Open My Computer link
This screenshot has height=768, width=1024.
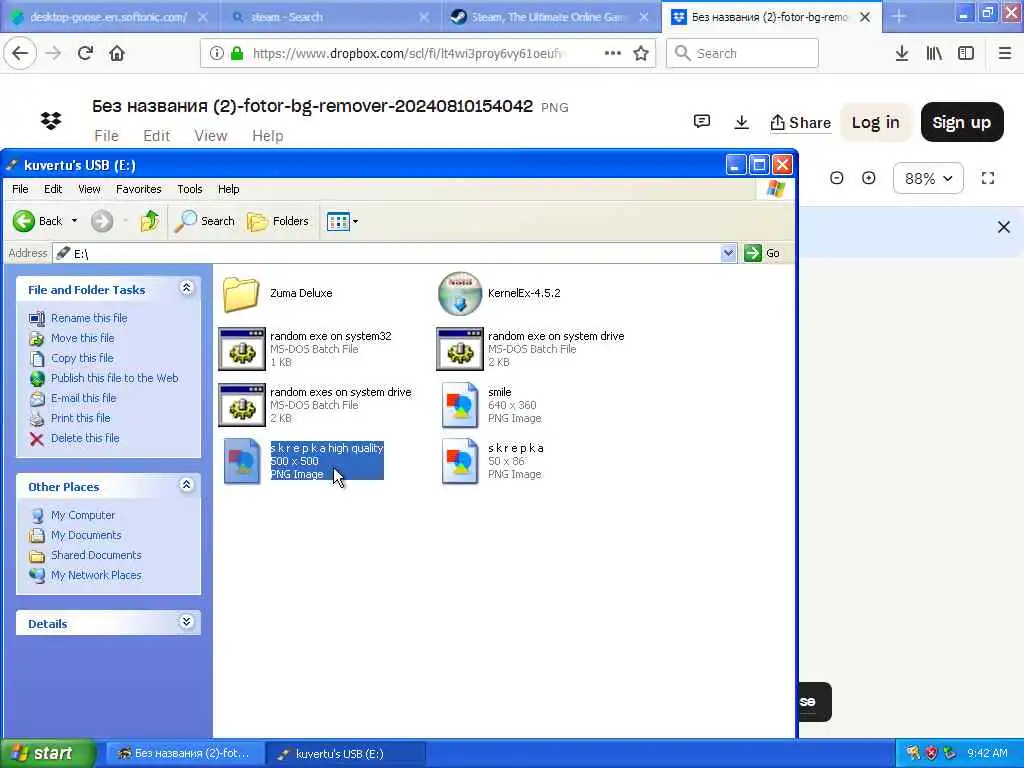tap(83, 515)
